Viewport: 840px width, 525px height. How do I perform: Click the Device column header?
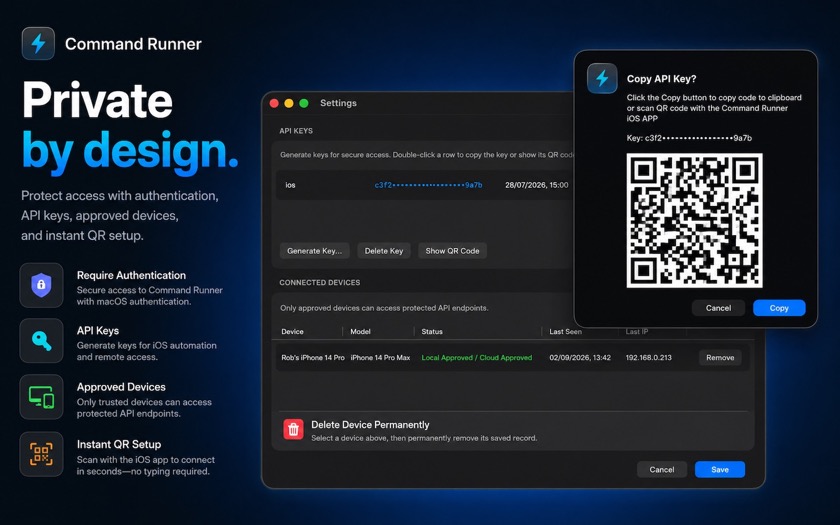(292, 332)
